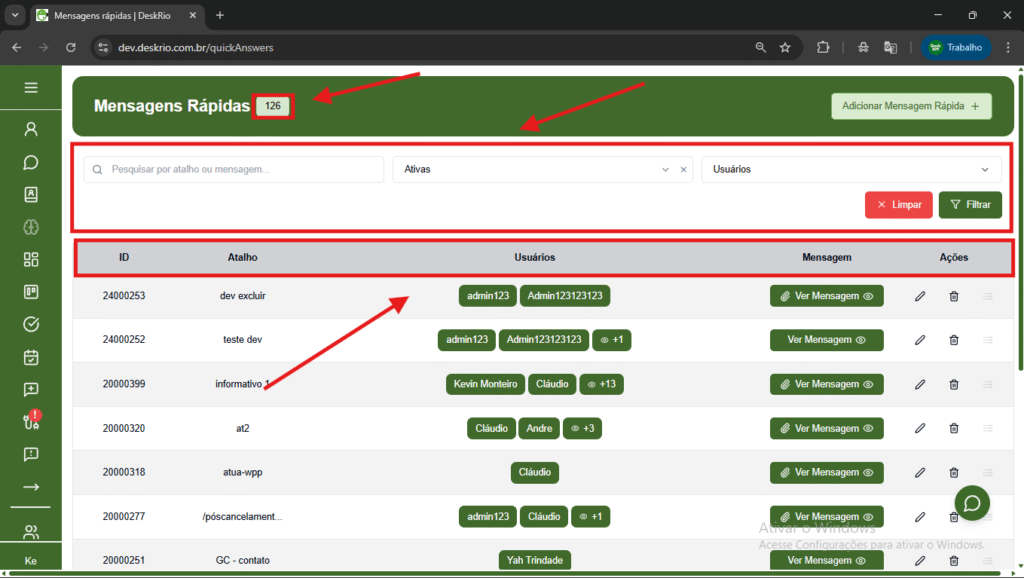Delete the 'teste dev' row via trash icon
Image resolution: width=1024 pixels, height=578 pixels.
pyautogui.click(x=954, y=340)
